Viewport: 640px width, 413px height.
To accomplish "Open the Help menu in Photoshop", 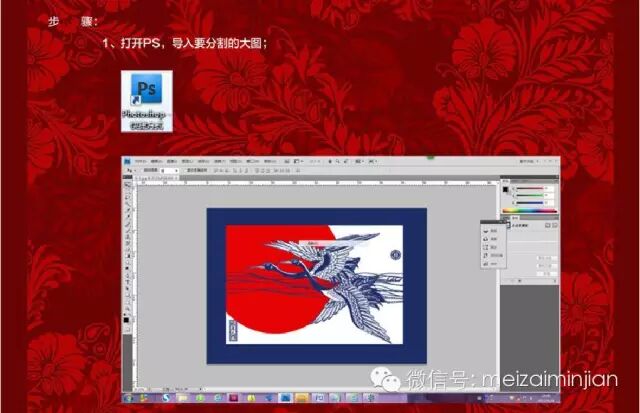I will coord(270,161).
